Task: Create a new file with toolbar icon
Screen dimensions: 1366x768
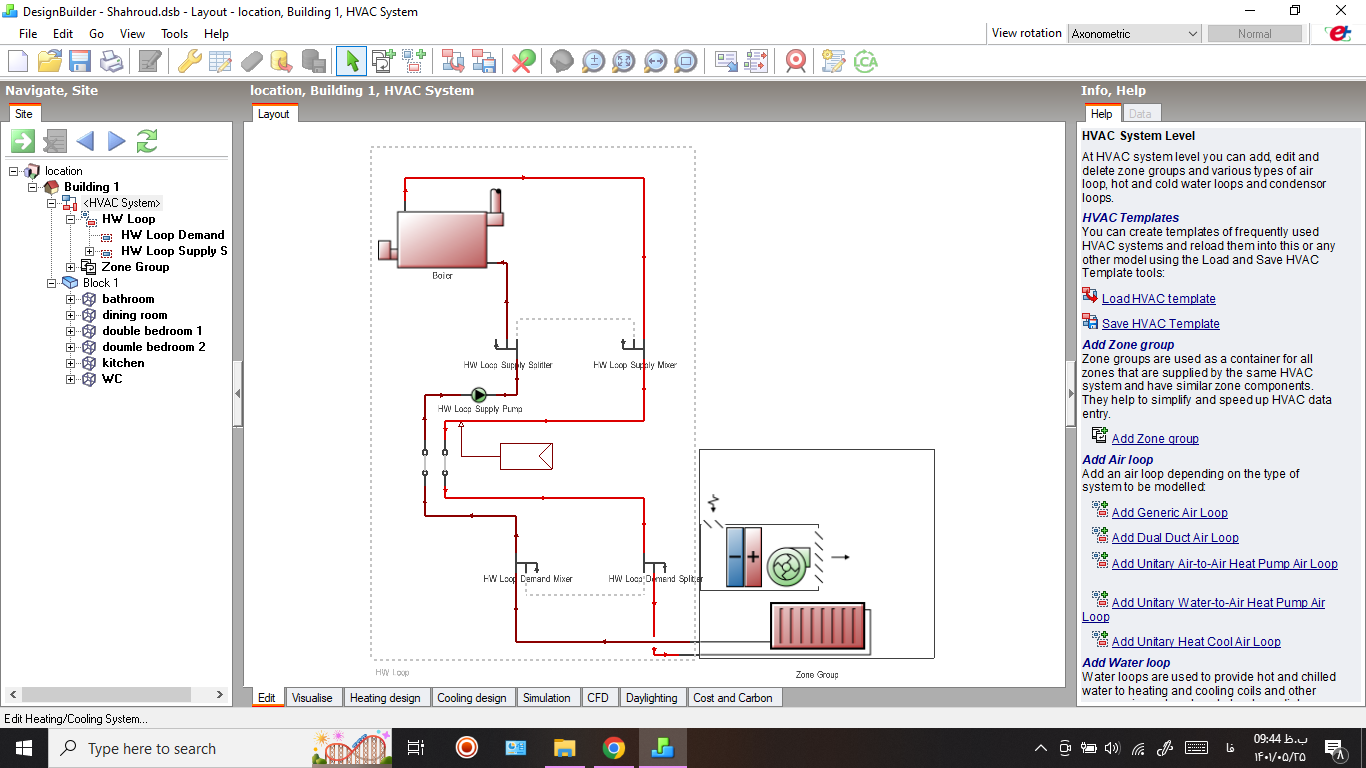Action: pyautogui.click(x=17, y=61)
